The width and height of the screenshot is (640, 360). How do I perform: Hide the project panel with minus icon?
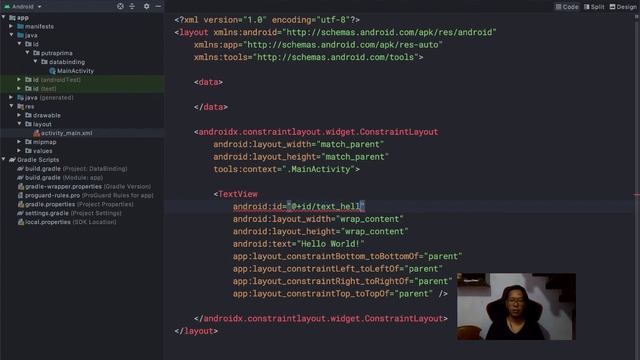(x=158, y=6)
